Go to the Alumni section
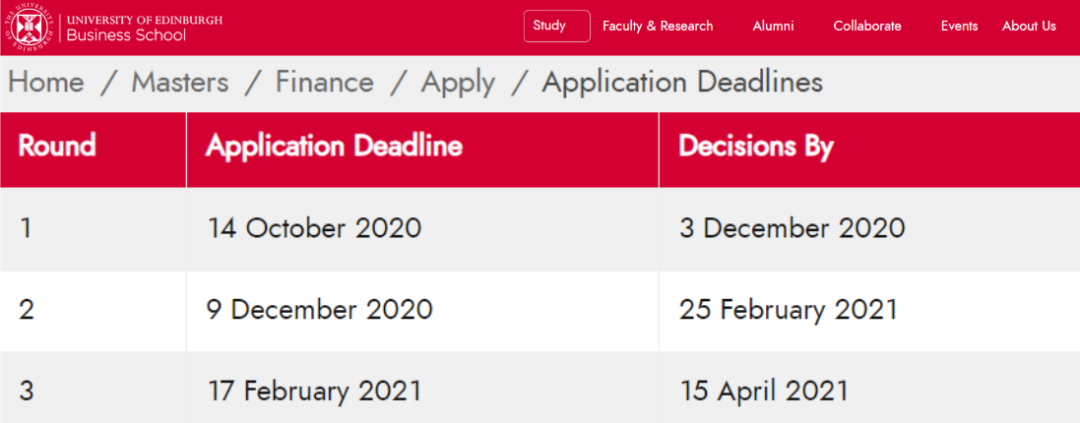This screenshot has height=423, width=1080. 773,26
